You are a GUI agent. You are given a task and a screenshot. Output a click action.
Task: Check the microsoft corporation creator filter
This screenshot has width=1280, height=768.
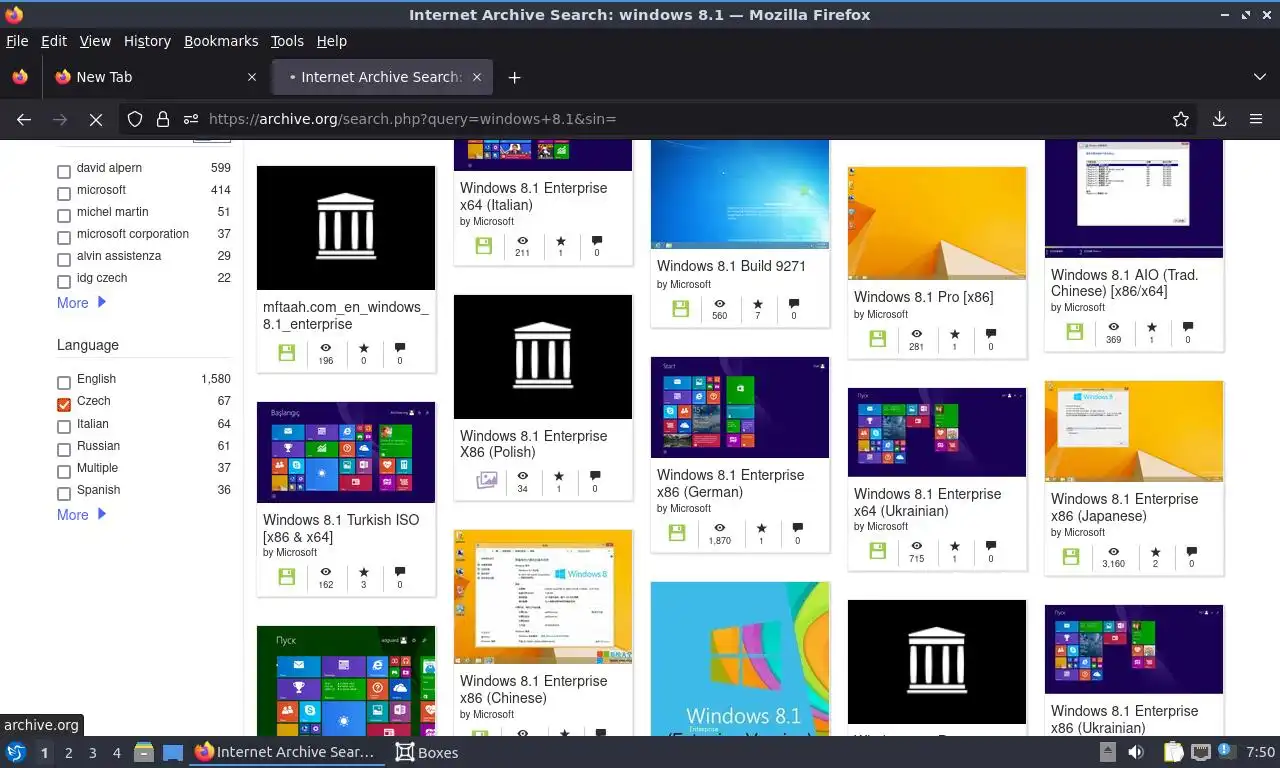click(x=64, y=237)
